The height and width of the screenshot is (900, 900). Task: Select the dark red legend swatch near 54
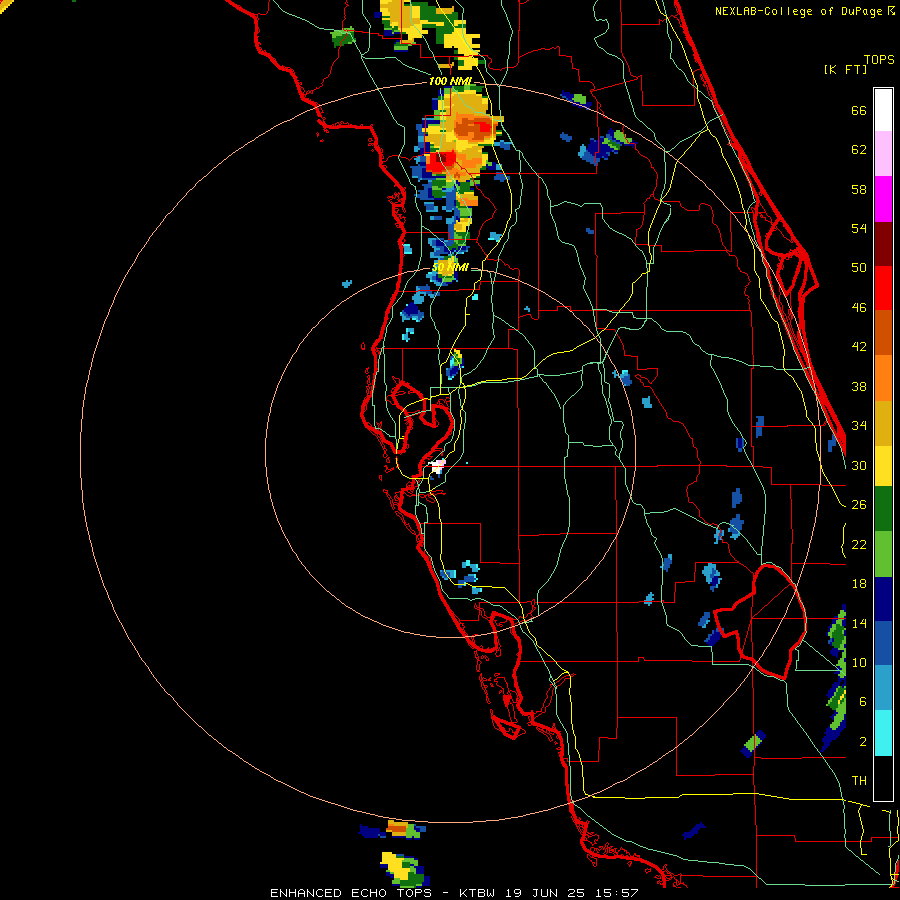click(x=883, y=244)
